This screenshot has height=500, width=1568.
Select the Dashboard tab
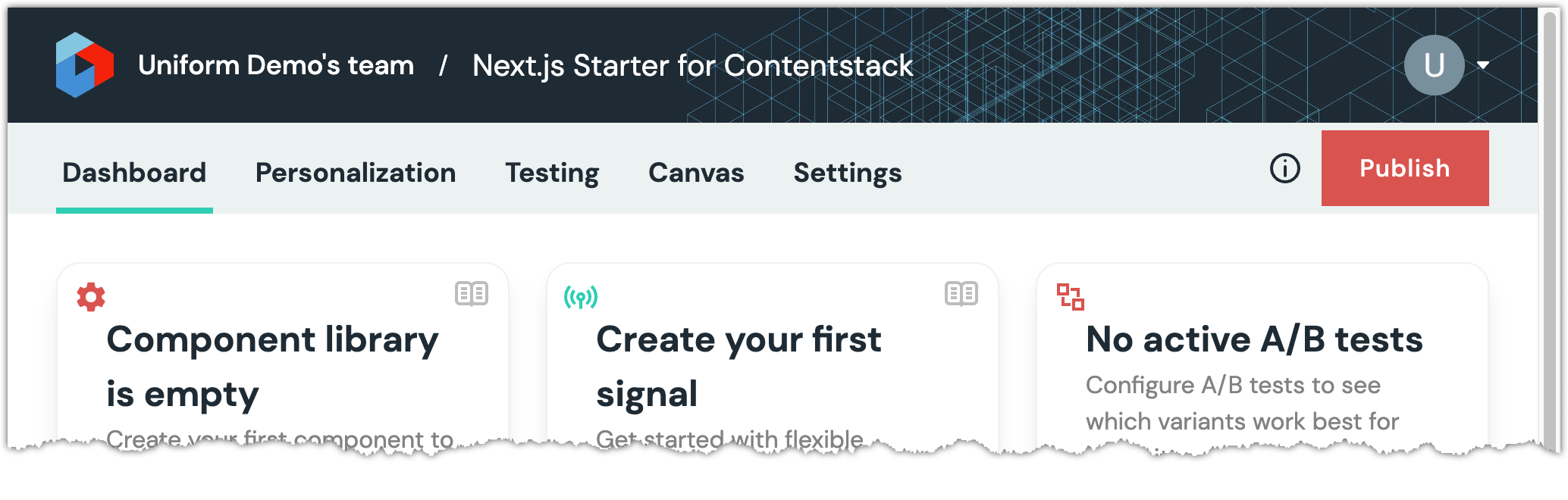coord(134,173)
